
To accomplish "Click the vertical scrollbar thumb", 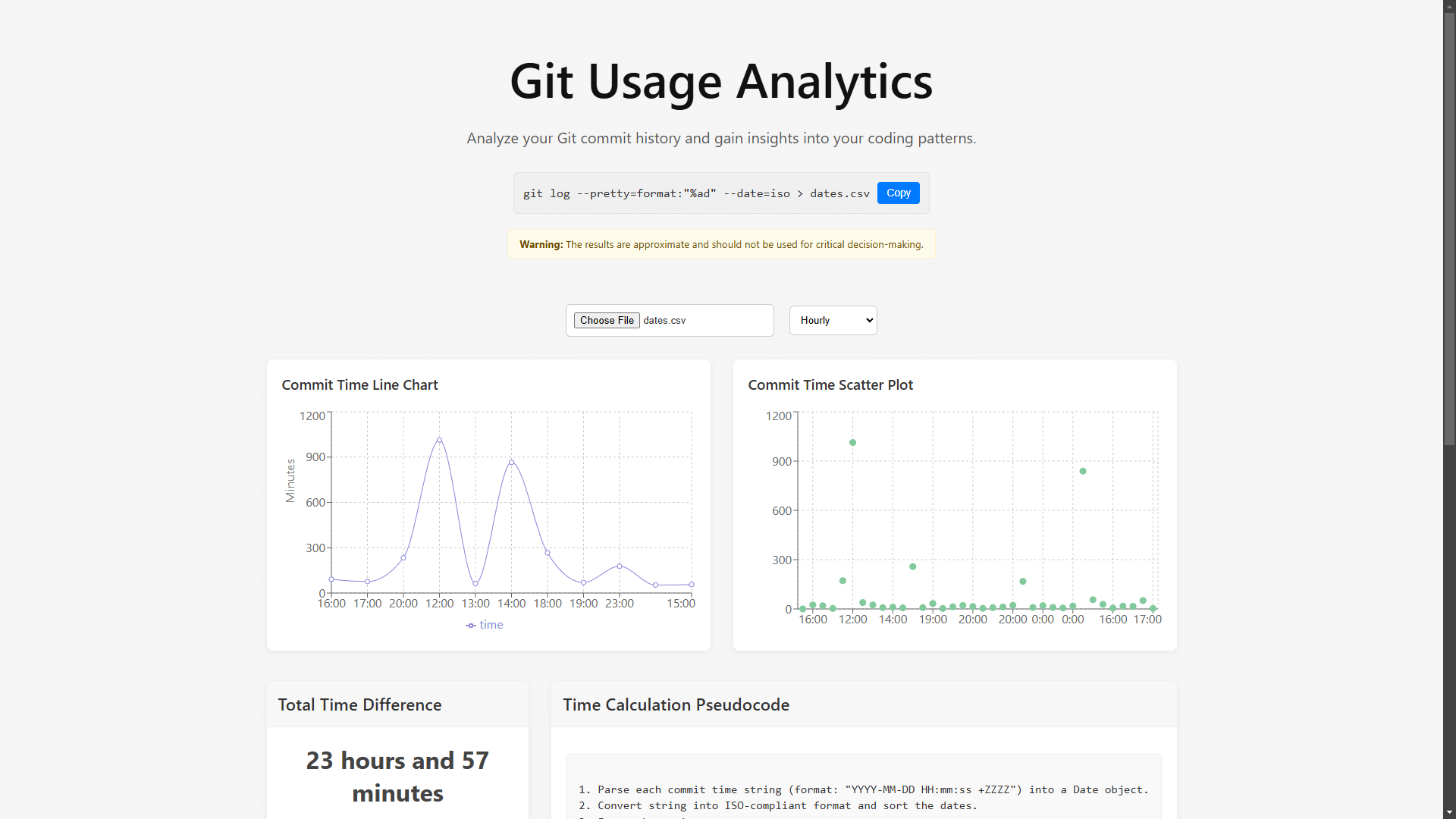I will [1449, 230].
